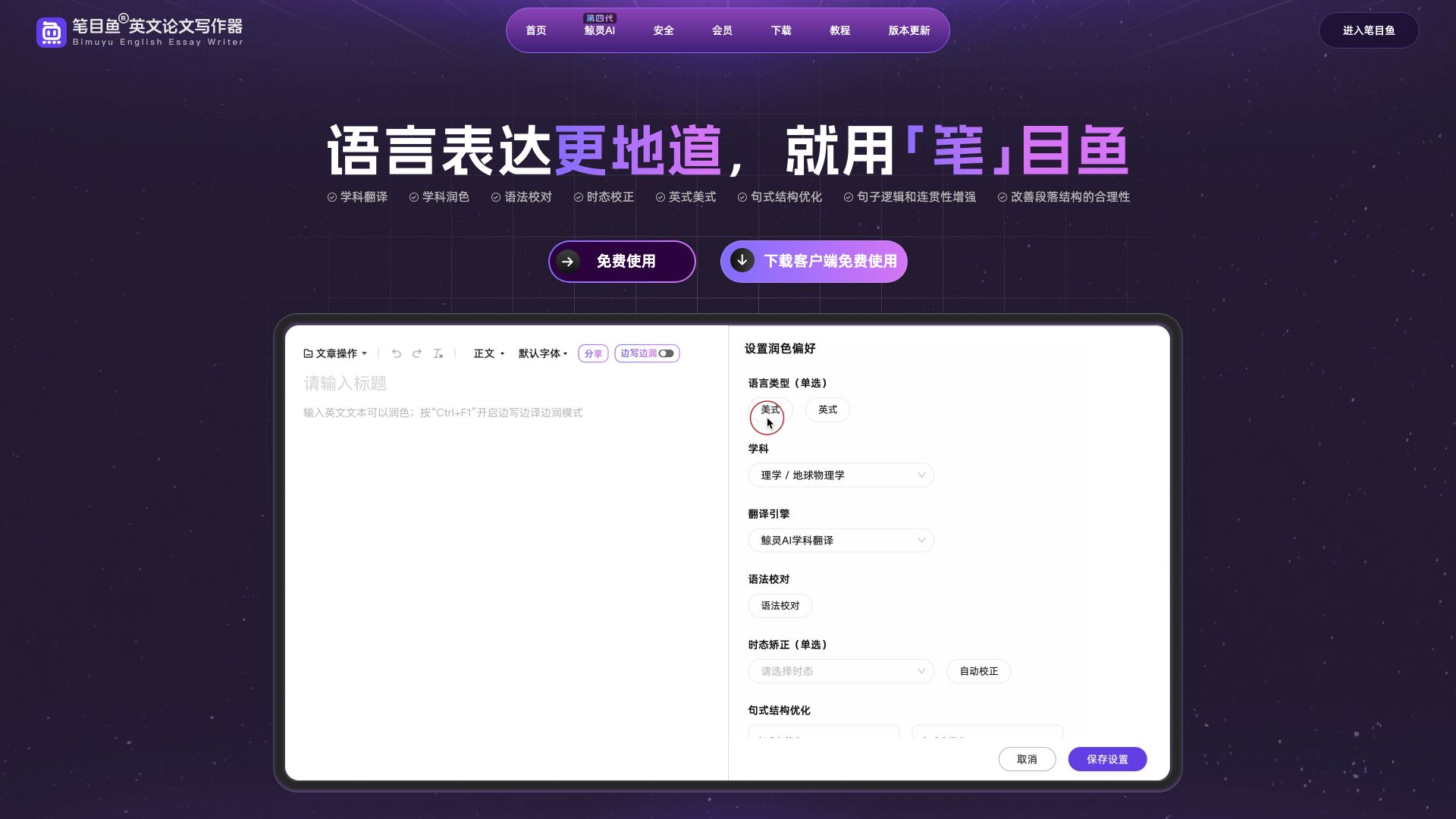Select the 美式 language type option
Image resolution: width=1456 pixels, height=819 pixels.
click(x=769, y=409)
